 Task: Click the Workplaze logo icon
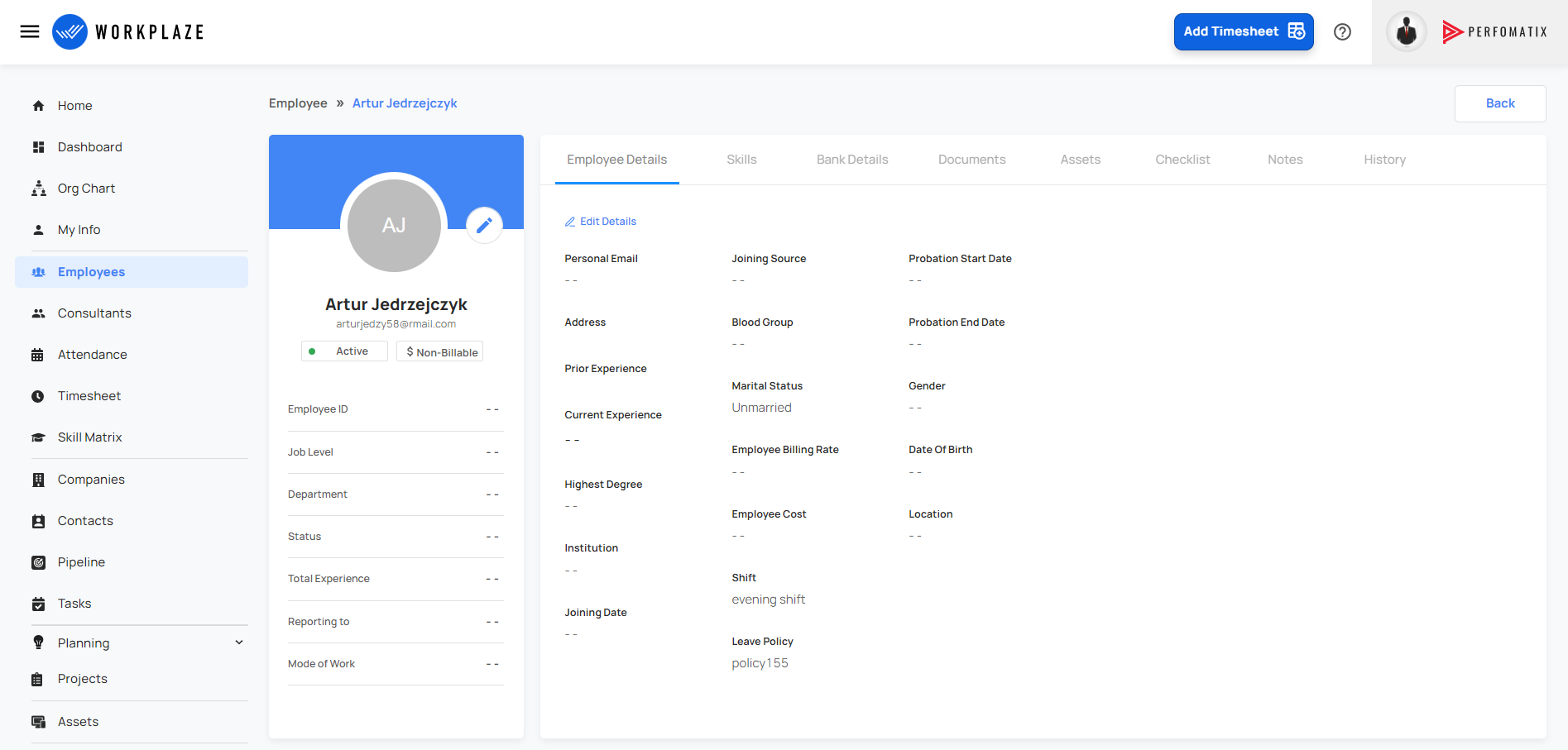(x=70, y=31)
